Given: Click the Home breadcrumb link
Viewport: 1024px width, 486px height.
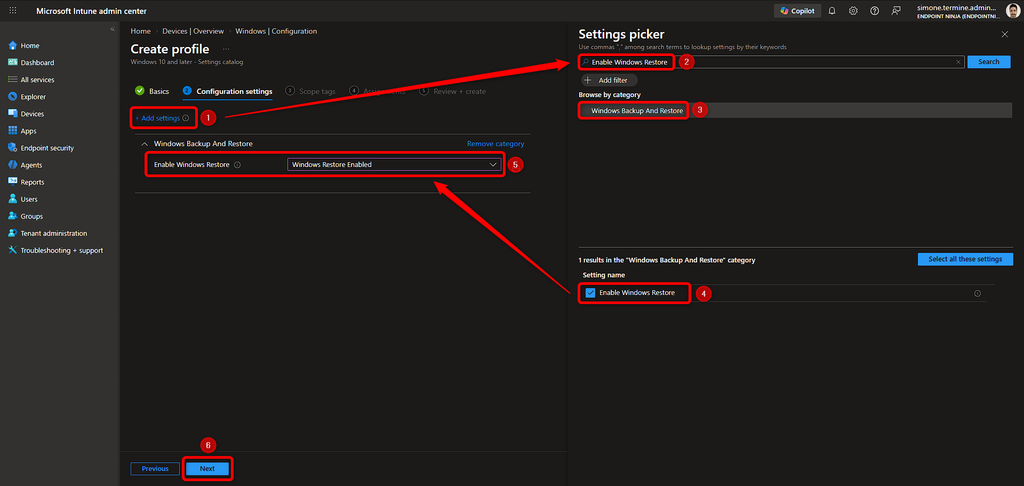Looking at the screenshot, I should click(x=140, y=31).
